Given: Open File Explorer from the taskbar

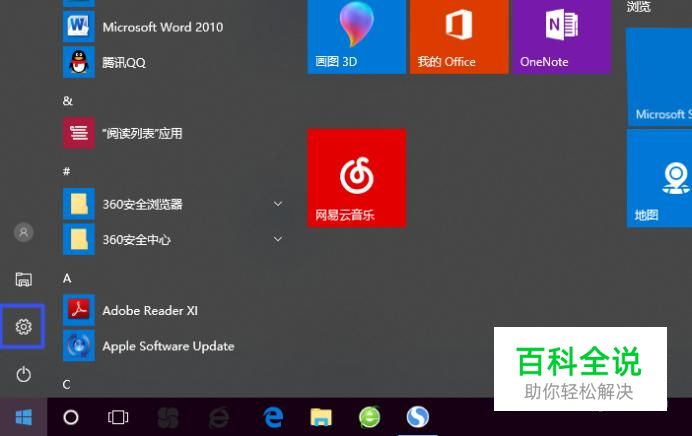Looking at the screenshot, I should click(321, 417).
